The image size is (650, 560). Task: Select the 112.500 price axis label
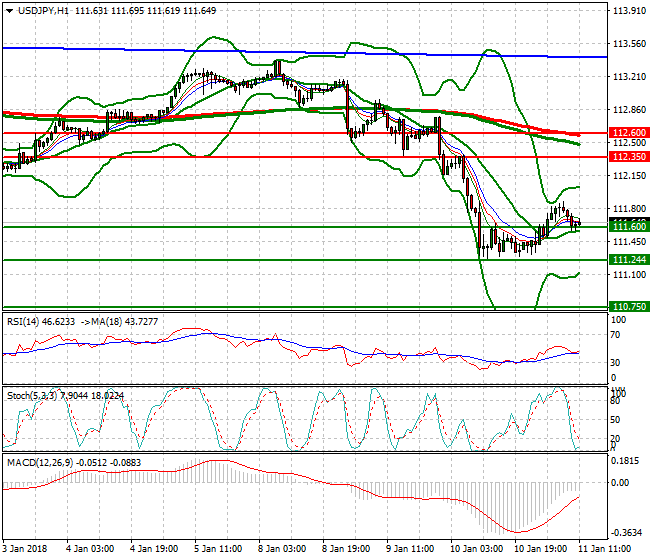pyautogui.click(x=629, y=143)
